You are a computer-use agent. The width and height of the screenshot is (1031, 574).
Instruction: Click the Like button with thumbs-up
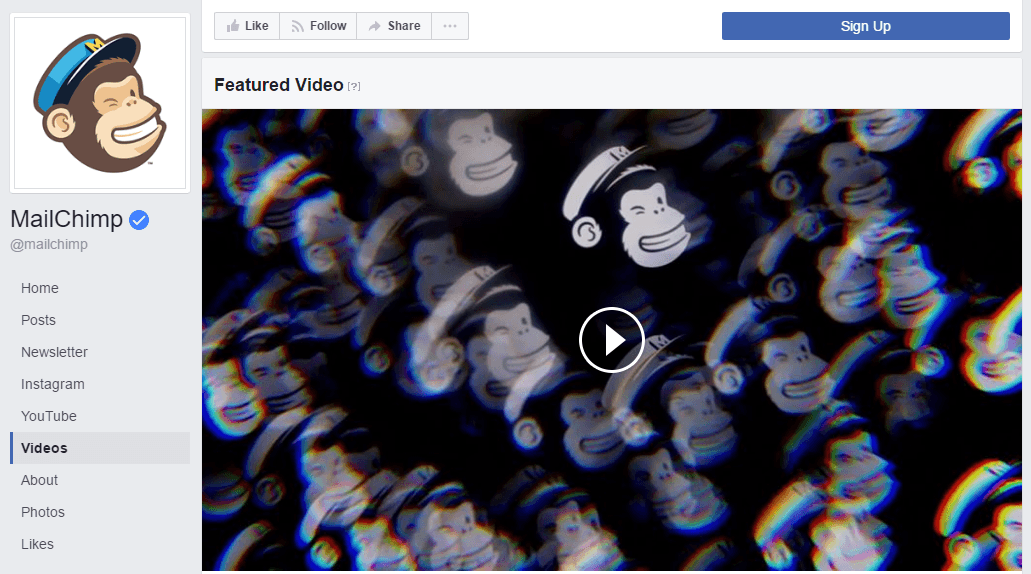(247, 26)
